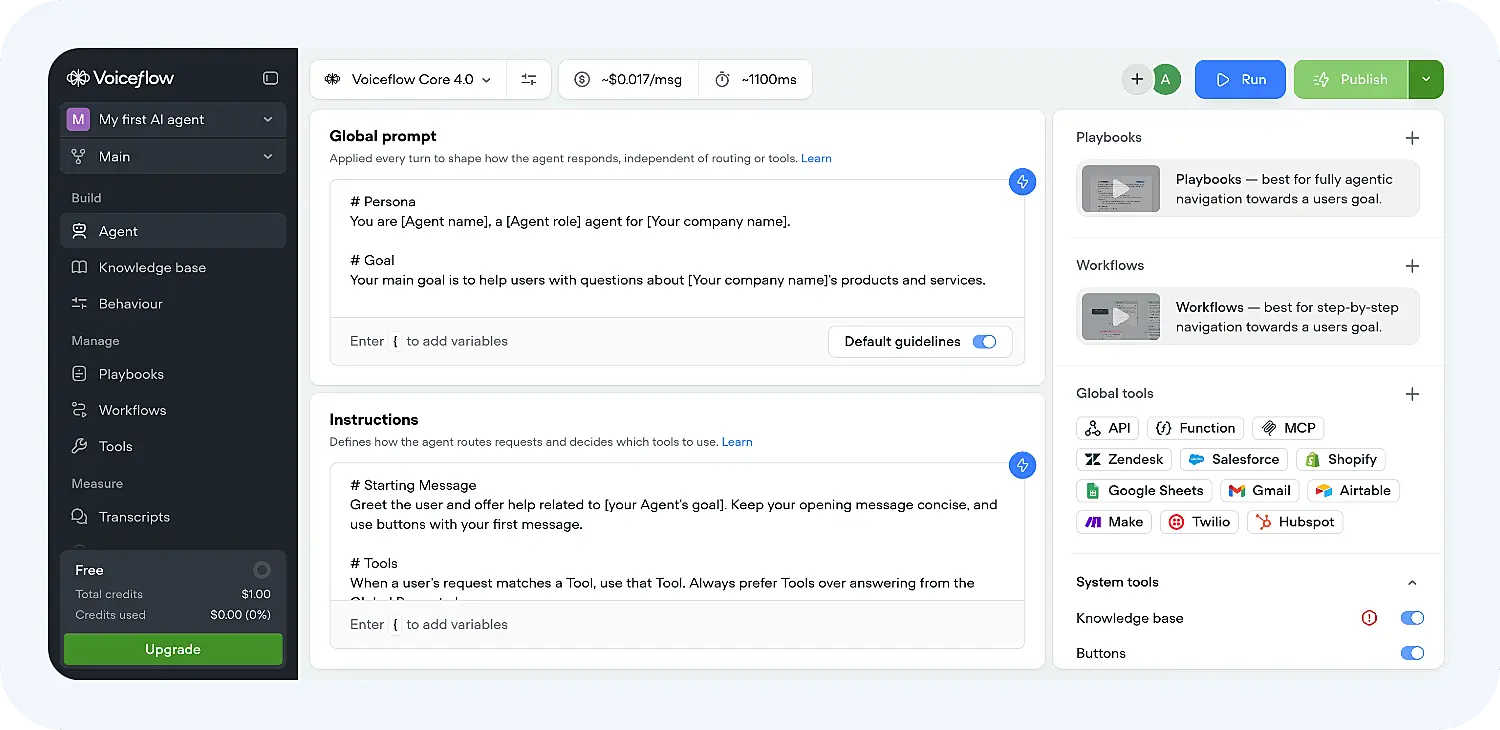Click the latency stopwatch icon

(x=722, y=79)
